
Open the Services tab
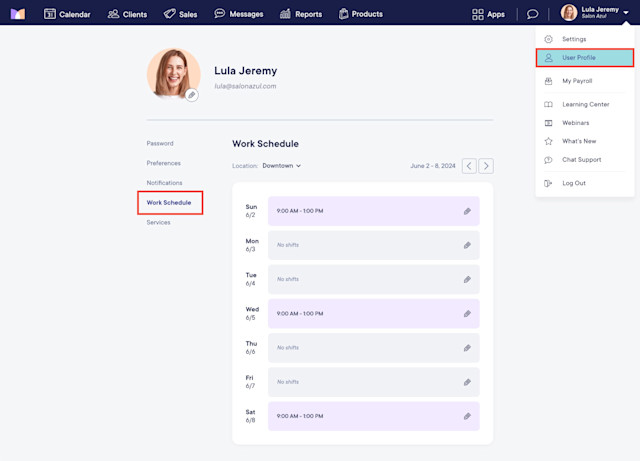pos(158,222)
